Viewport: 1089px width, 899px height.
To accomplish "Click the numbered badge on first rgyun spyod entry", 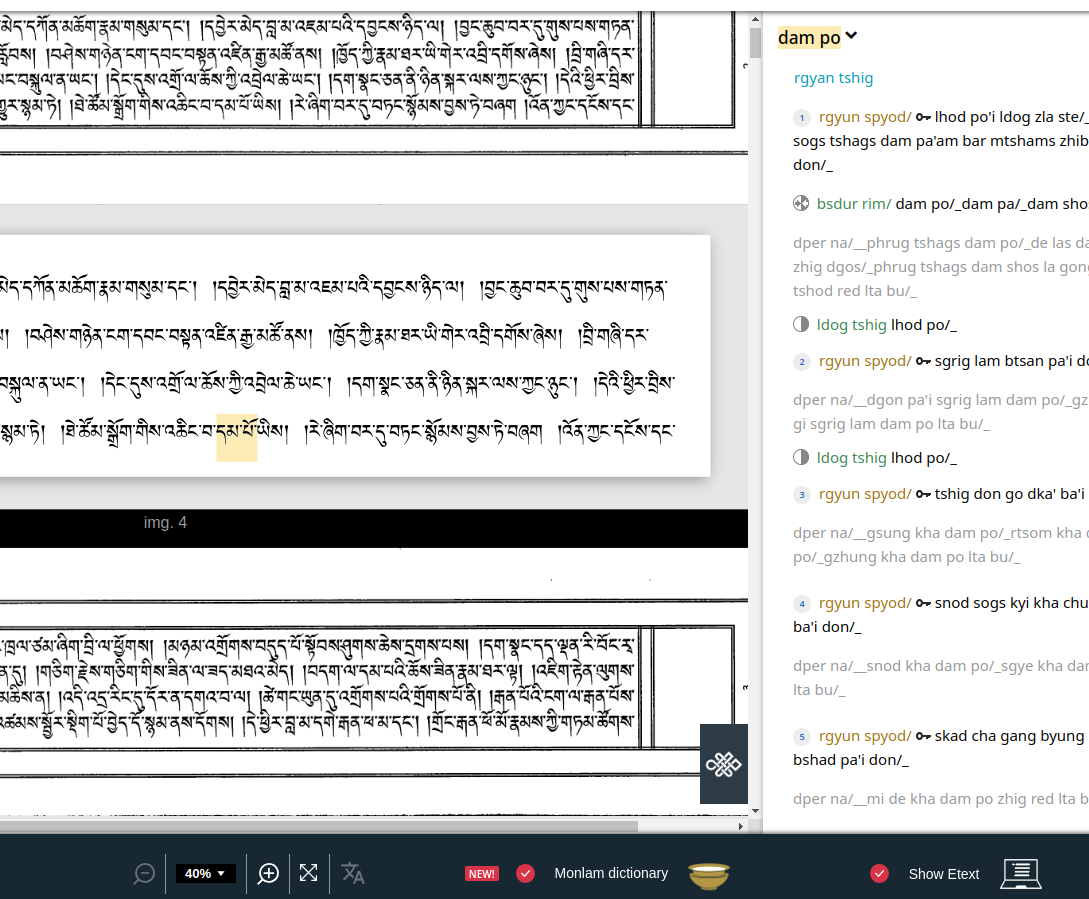I will pos(801,117).
